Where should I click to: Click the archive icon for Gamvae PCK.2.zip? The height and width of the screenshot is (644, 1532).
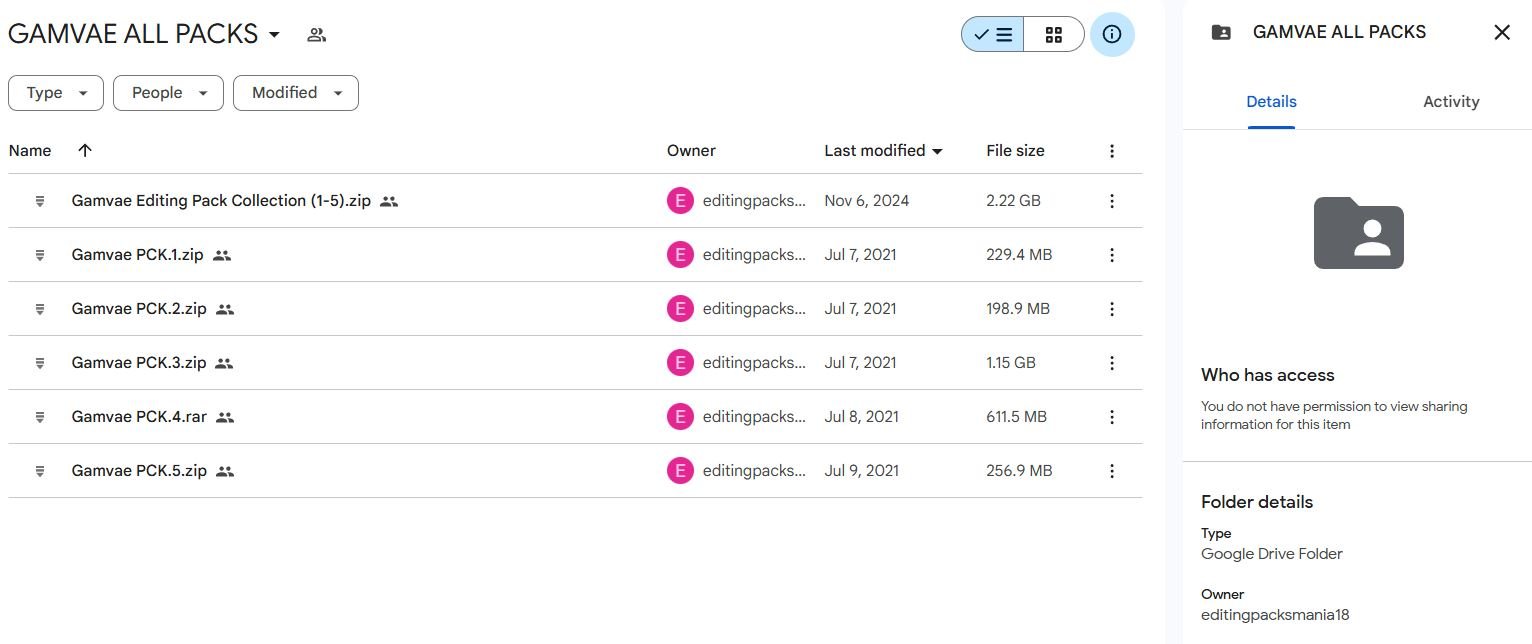click(x=40, y=309)
